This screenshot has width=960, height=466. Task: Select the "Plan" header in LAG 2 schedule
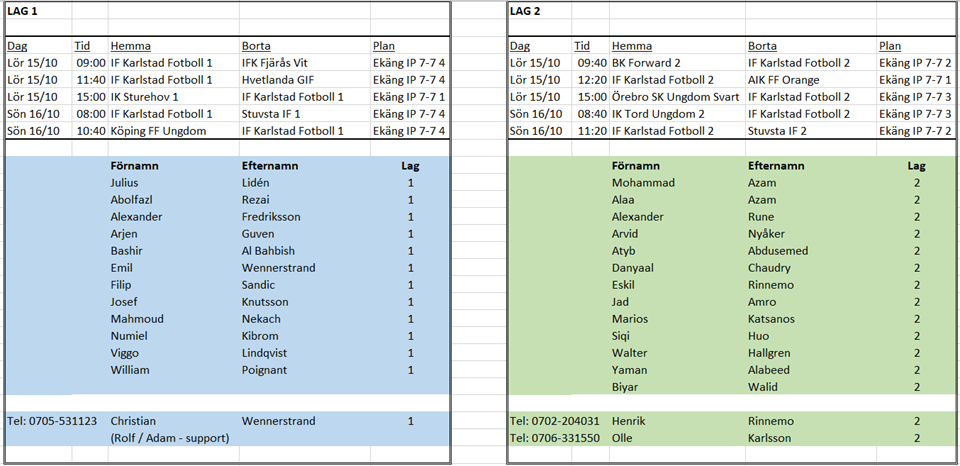click(x=890, y=46)
